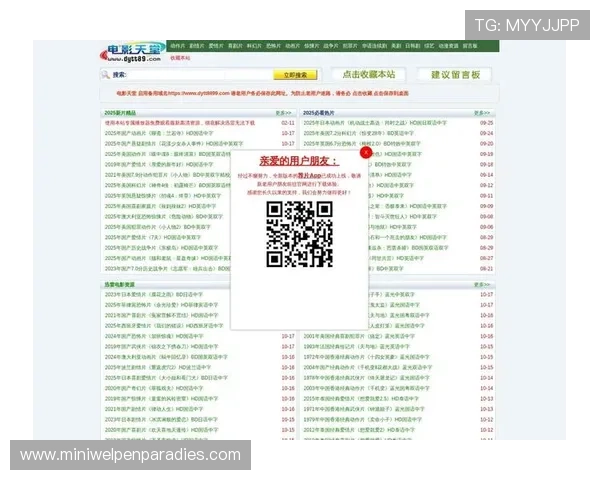The width and height of the screenshot is (600, 480).
Task: Open the entry marked HD波兰语中字
Action: point(158,367)
